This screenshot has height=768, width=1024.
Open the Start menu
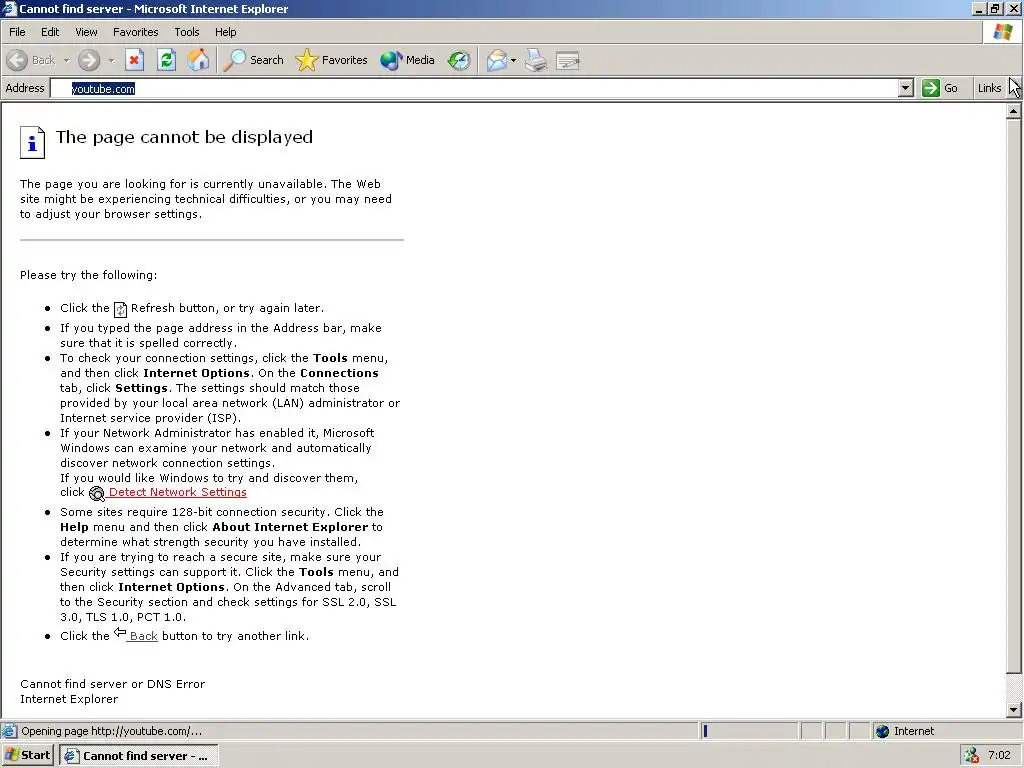[x=27, y=756]
